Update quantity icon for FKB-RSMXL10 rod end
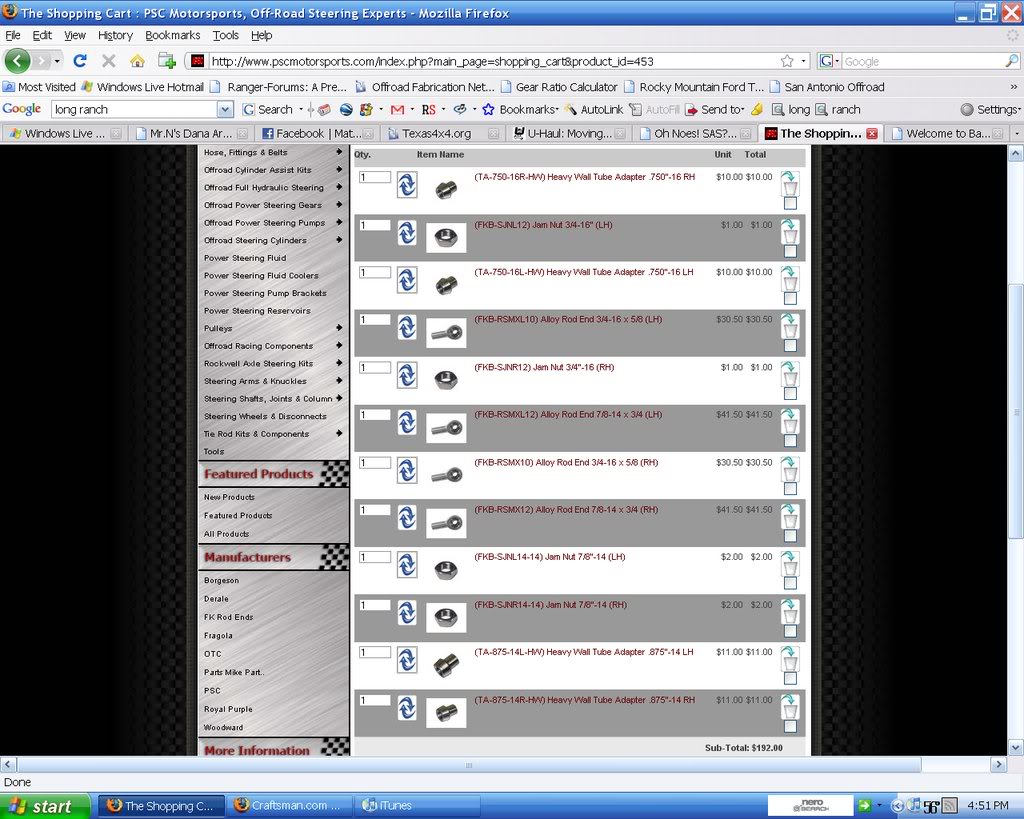Screen dimensions: 1024x819 [x=407, y=327]
